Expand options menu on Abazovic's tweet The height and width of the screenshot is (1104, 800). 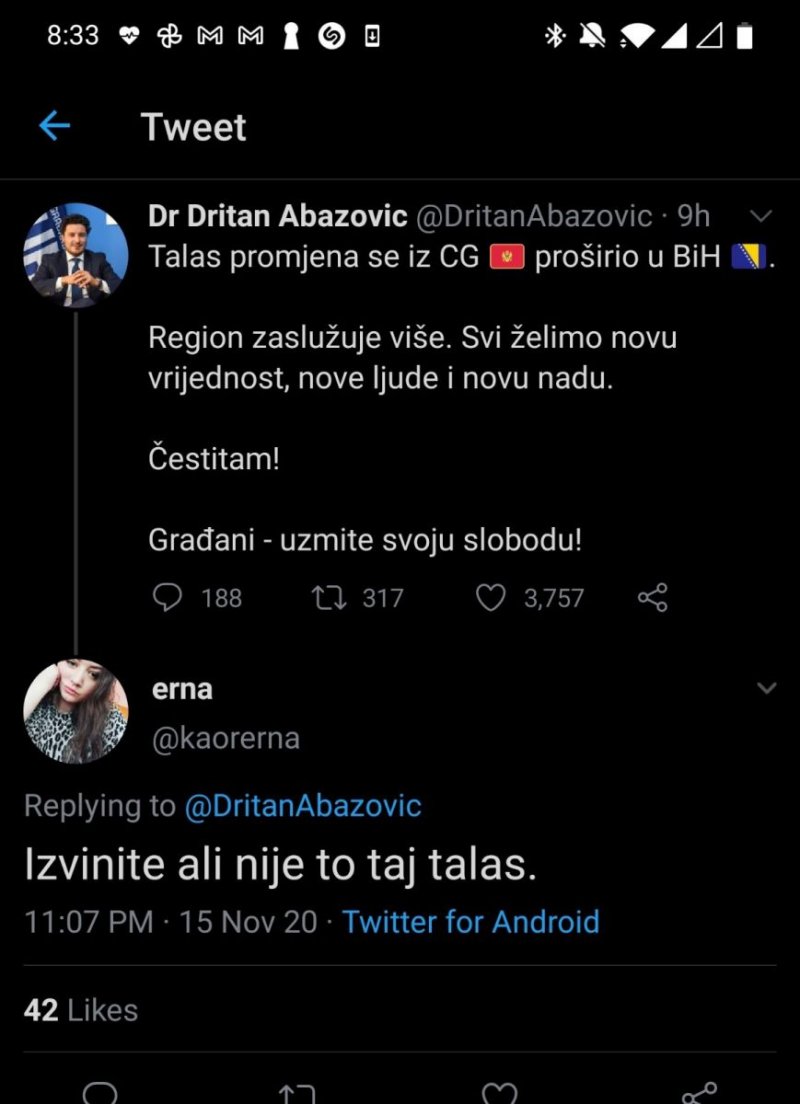pos(761,216)
